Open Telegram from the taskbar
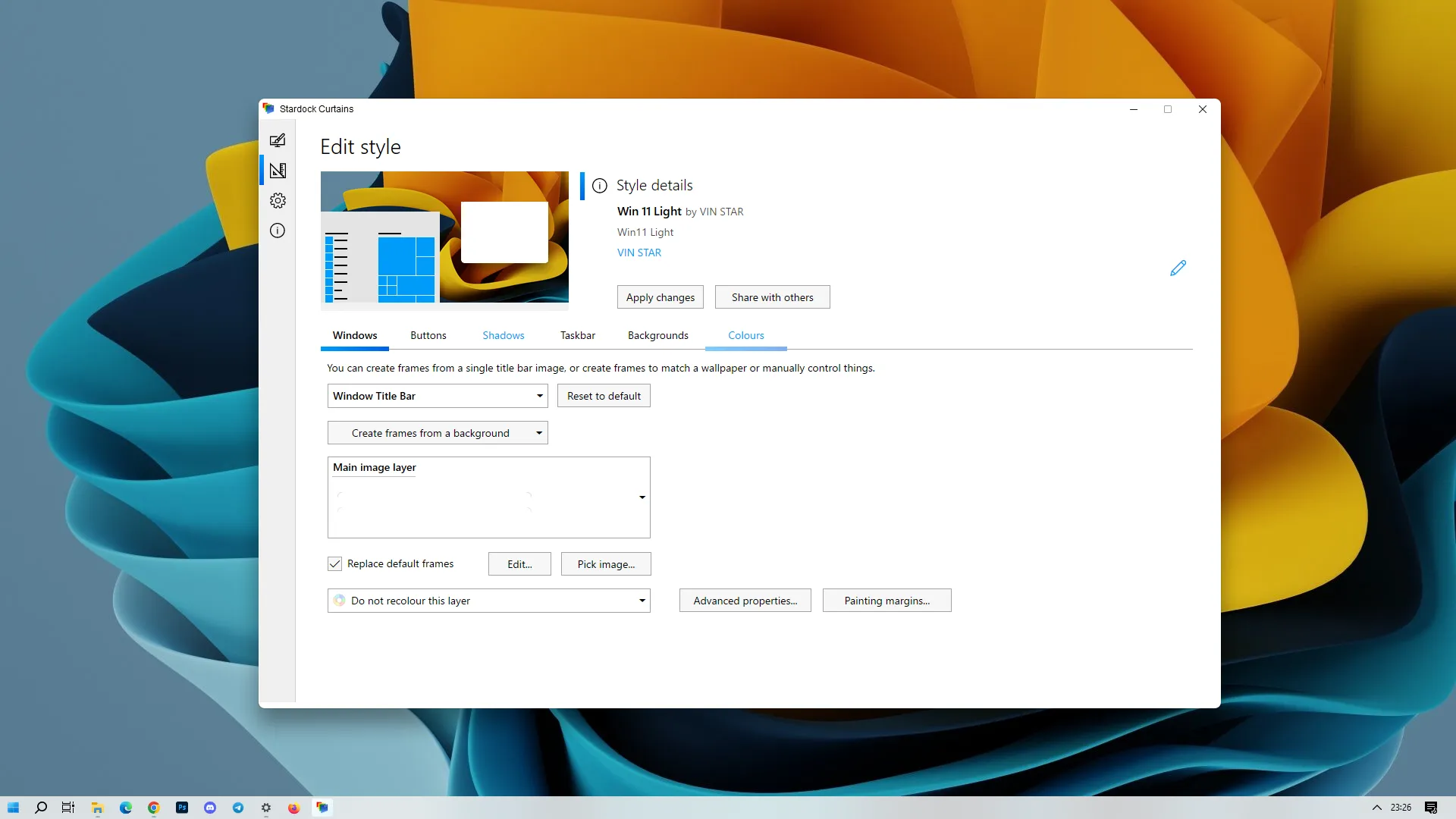1456x819 pixels. click(238, 808)
